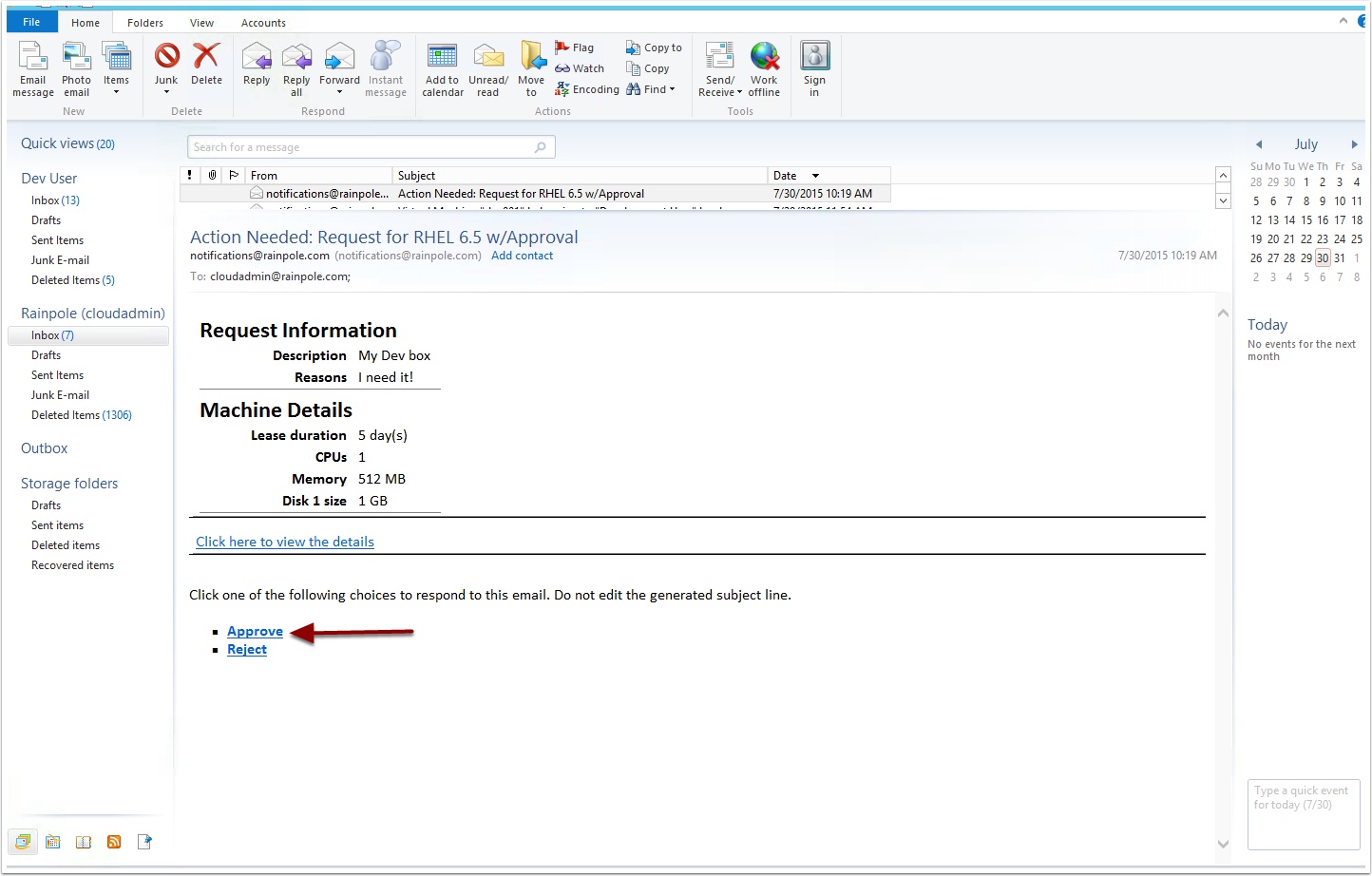Start an Instant message

385,69
